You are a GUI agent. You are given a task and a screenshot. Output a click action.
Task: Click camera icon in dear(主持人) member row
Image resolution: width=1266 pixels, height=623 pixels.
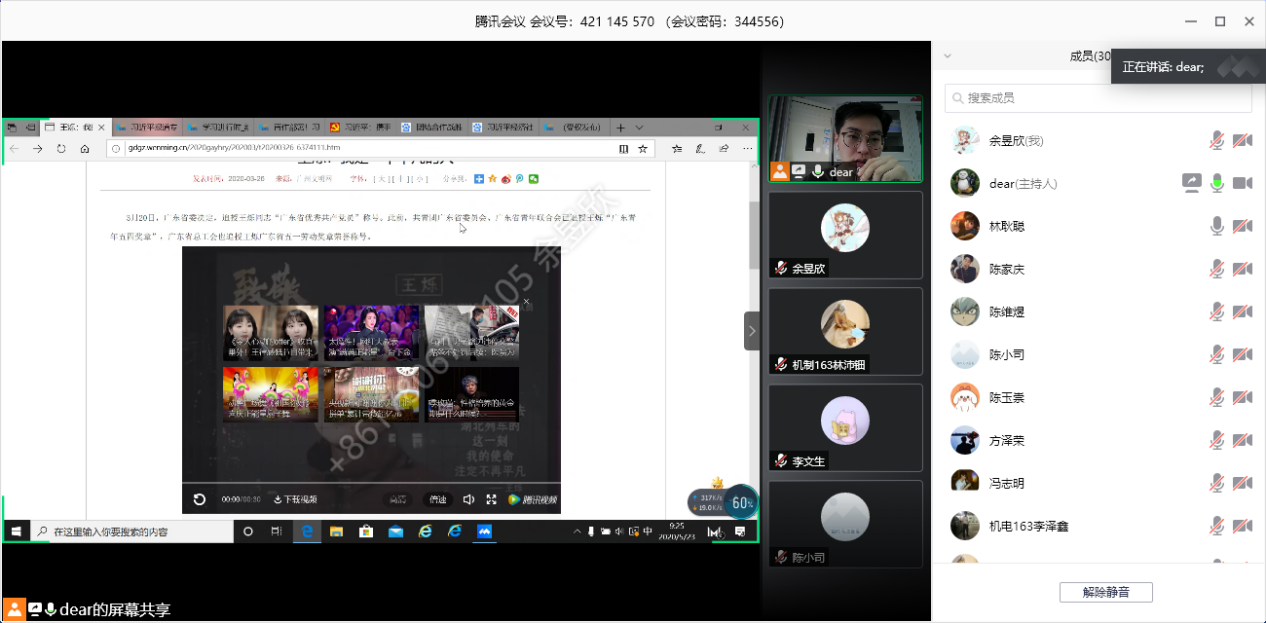point(1242,183)
